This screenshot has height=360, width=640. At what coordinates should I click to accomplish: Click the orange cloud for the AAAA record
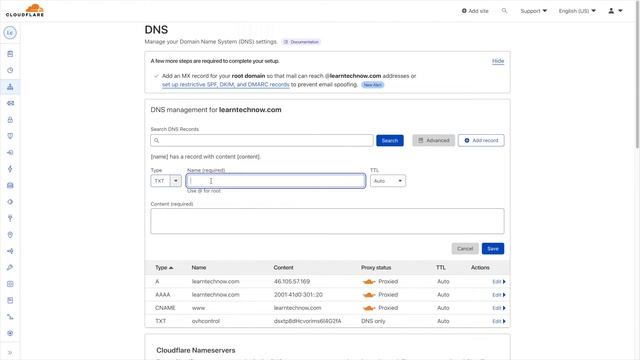click(369, 295)
